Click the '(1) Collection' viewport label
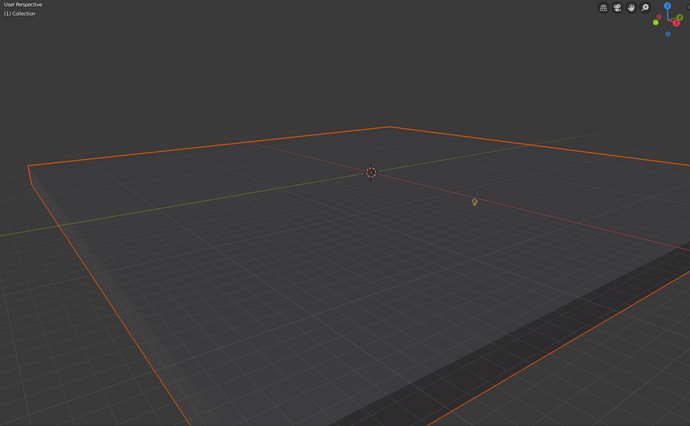This screenshot has height=426, width=690. [x=19, y=14]
